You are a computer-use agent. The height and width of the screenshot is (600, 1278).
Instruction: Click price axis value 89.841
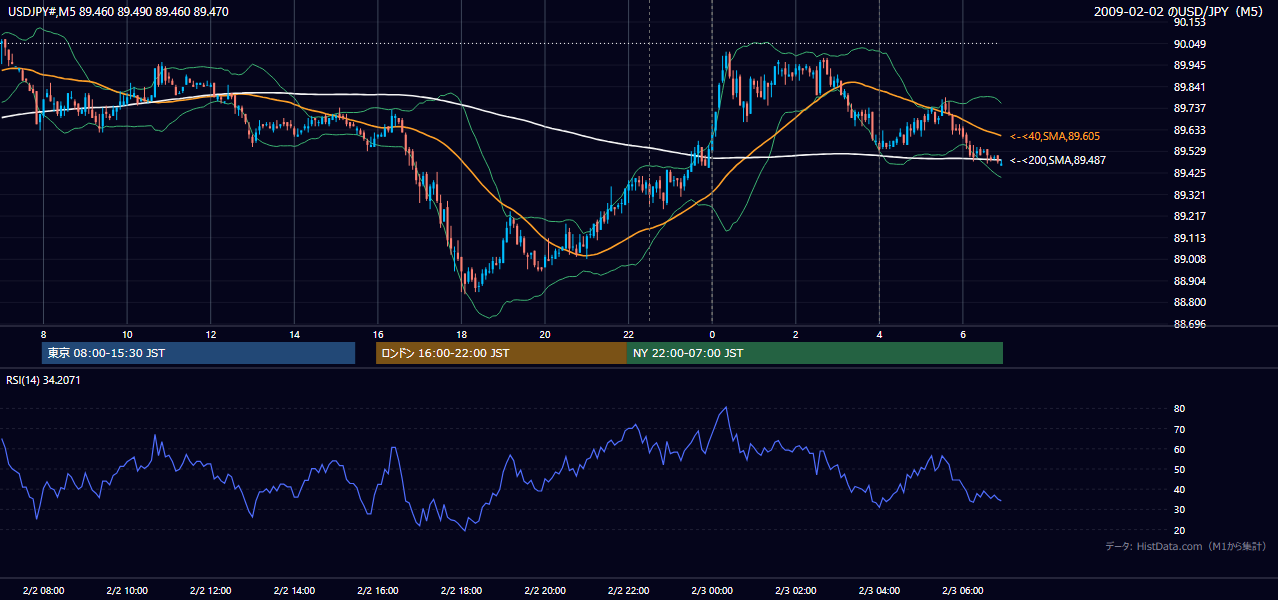[x=1191, y=87]
